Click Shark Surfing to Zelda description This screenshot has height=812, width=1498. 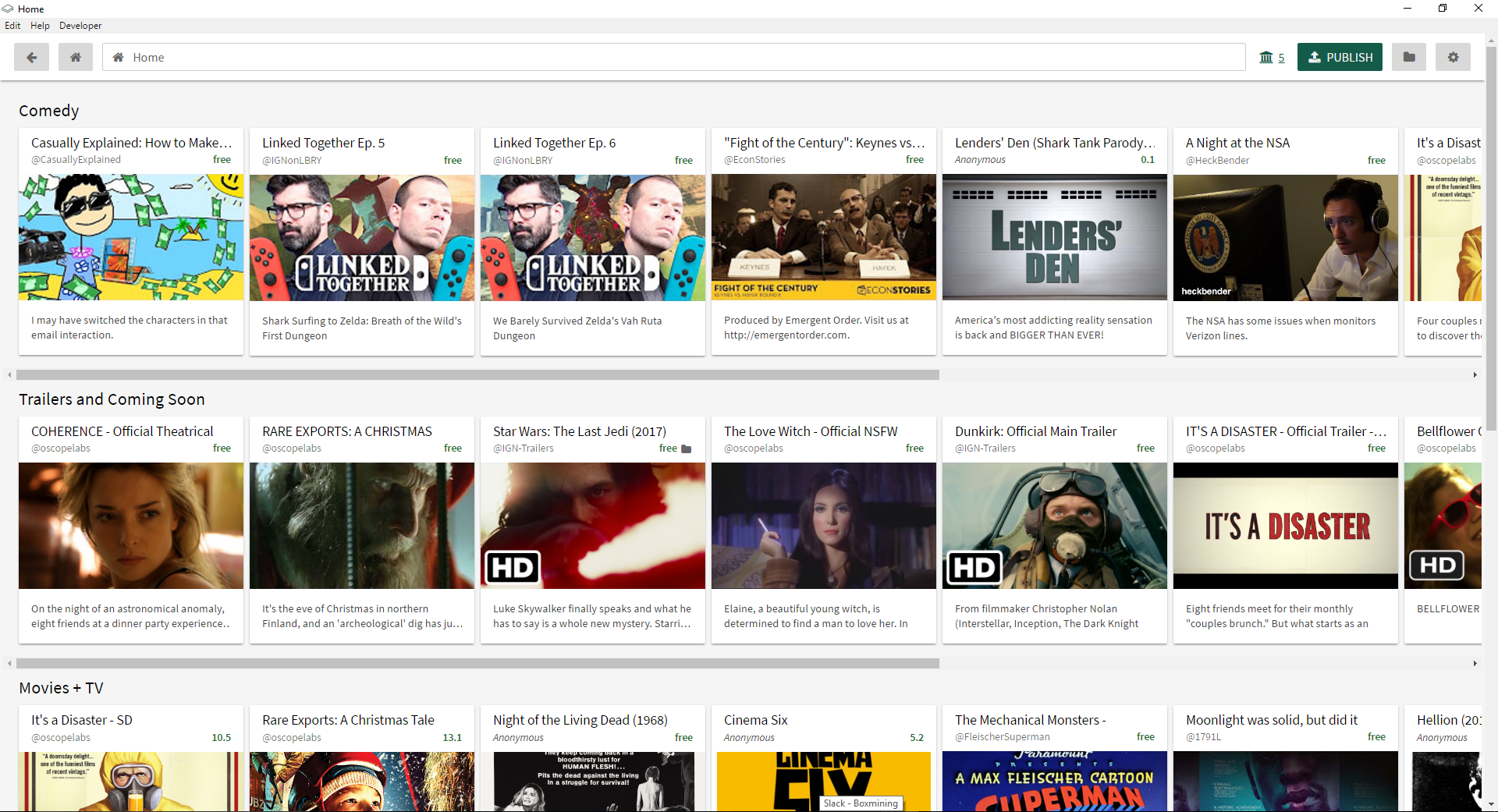pyautogui.click(x=362, y=328)
